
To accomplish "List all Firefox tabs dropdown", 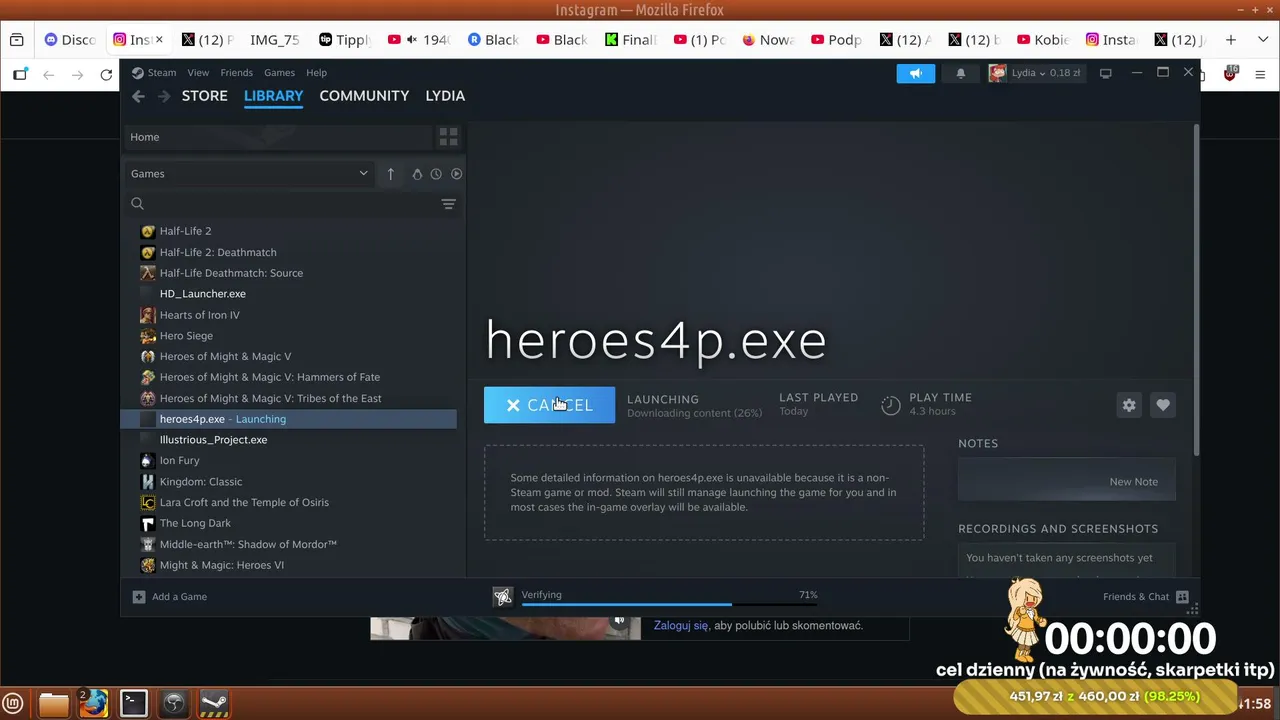I will (x=1263, y=40).
